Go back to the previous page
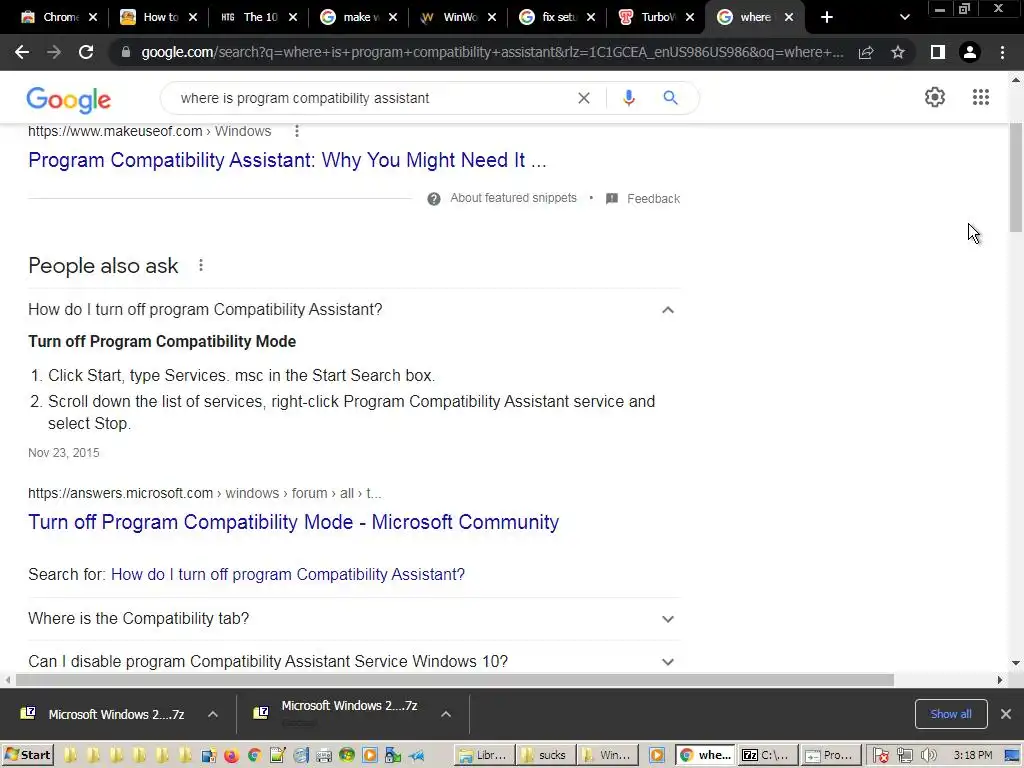This screenshot has width=1024, height=768. click(22, 52)
